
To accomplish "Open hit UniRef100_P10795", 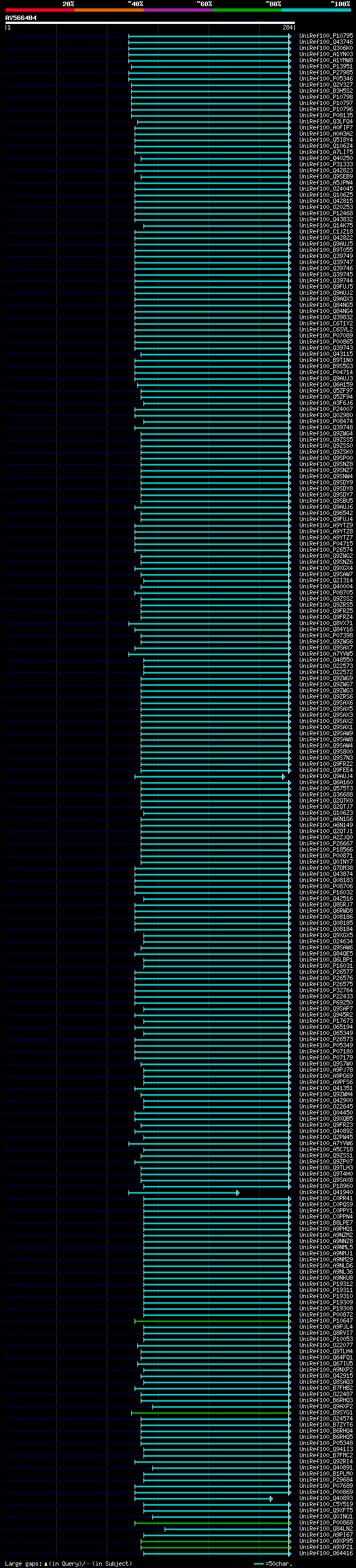I will pos(326,37).
